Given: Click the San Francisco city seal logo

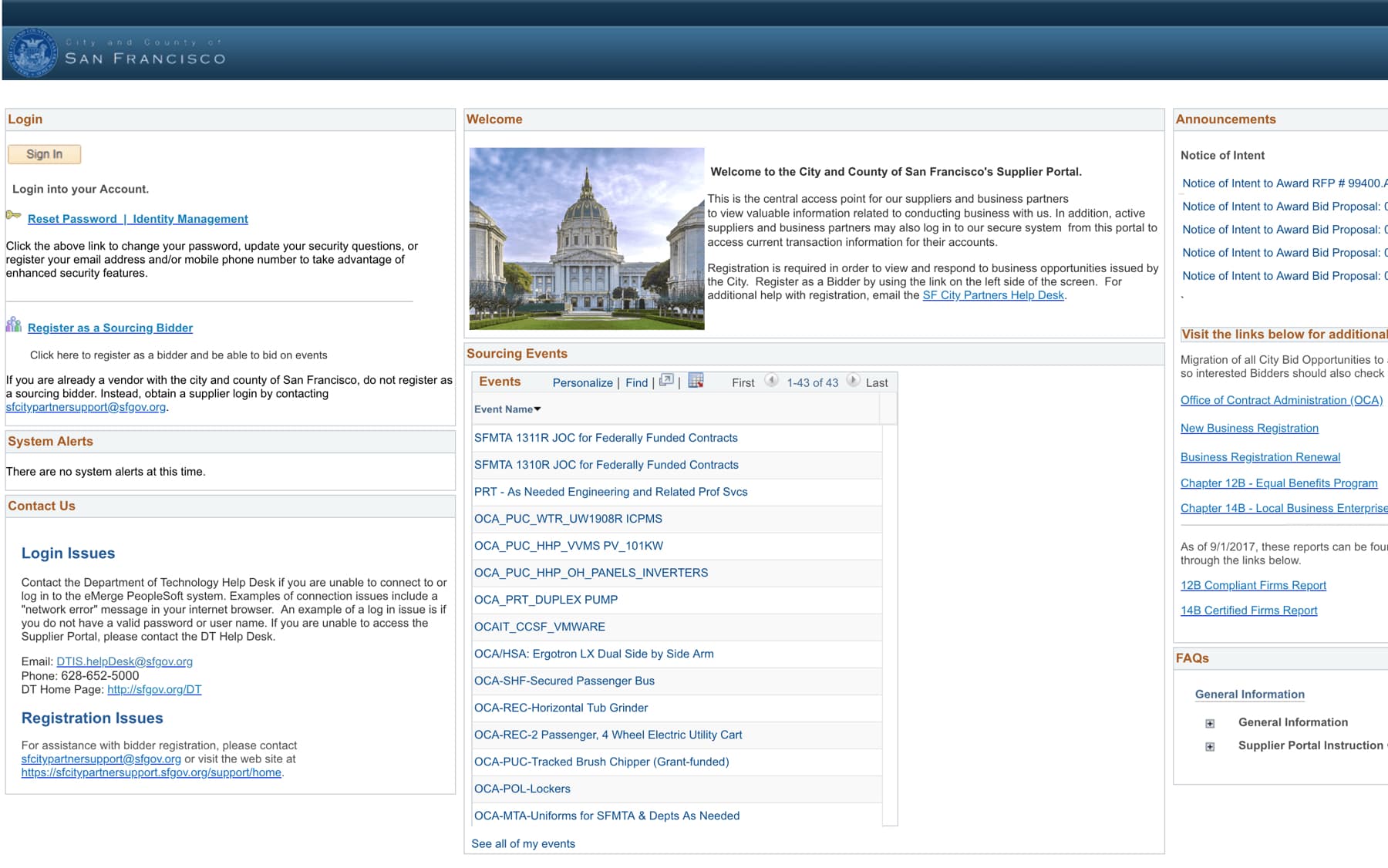Looking at the screenshot, I should point(32,53).
